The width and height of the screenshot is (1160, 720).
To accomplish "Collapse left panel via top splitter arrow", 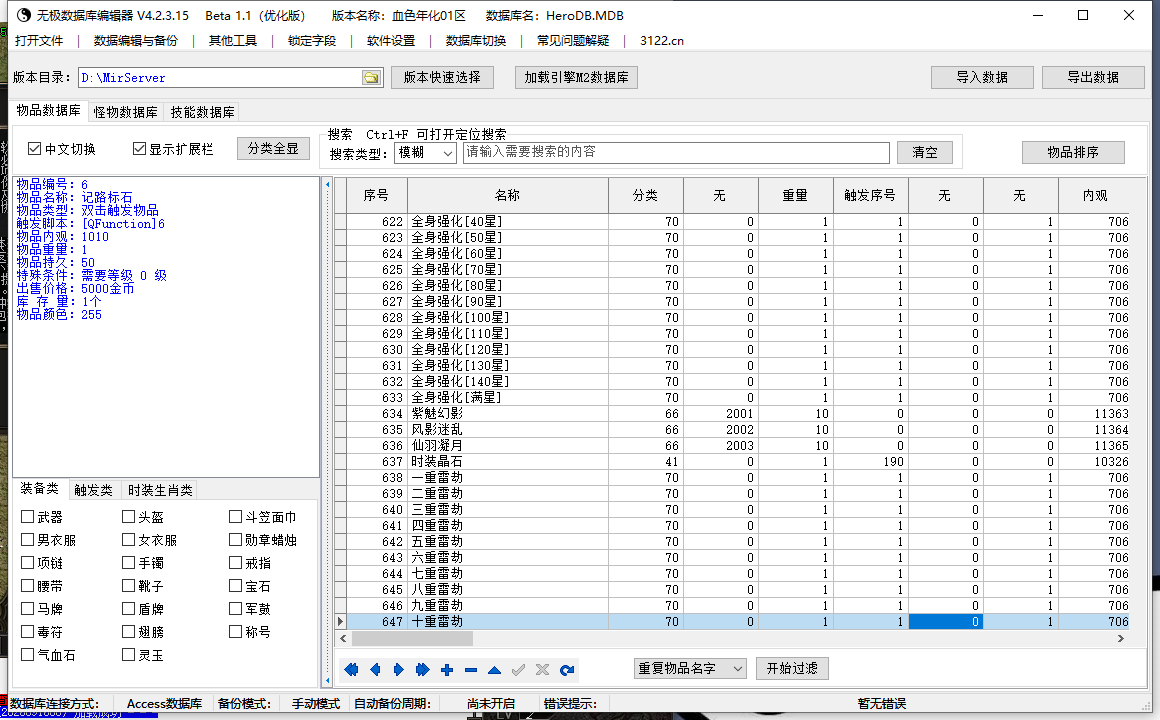I will 328,184.
